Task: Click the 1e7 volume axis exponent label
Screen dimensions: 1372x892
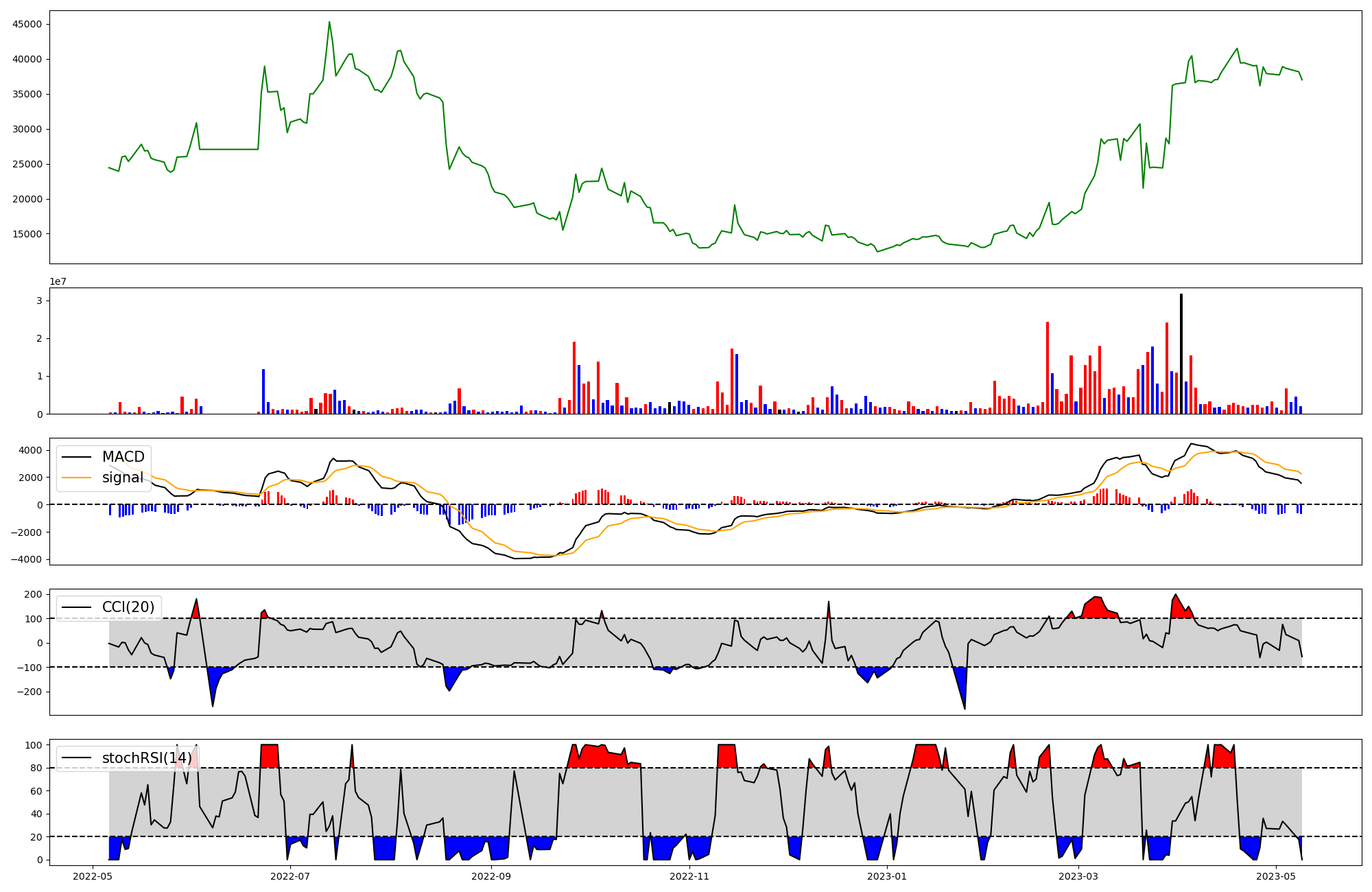Action: pos(58,281)
